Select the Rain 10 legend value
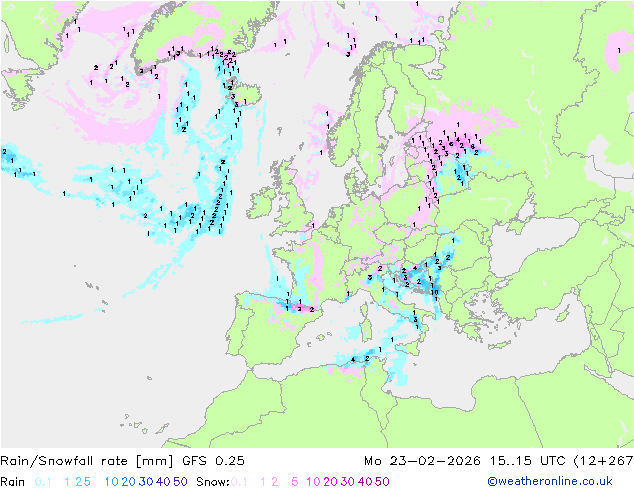 pyautogui.click(x=112, y=482)
